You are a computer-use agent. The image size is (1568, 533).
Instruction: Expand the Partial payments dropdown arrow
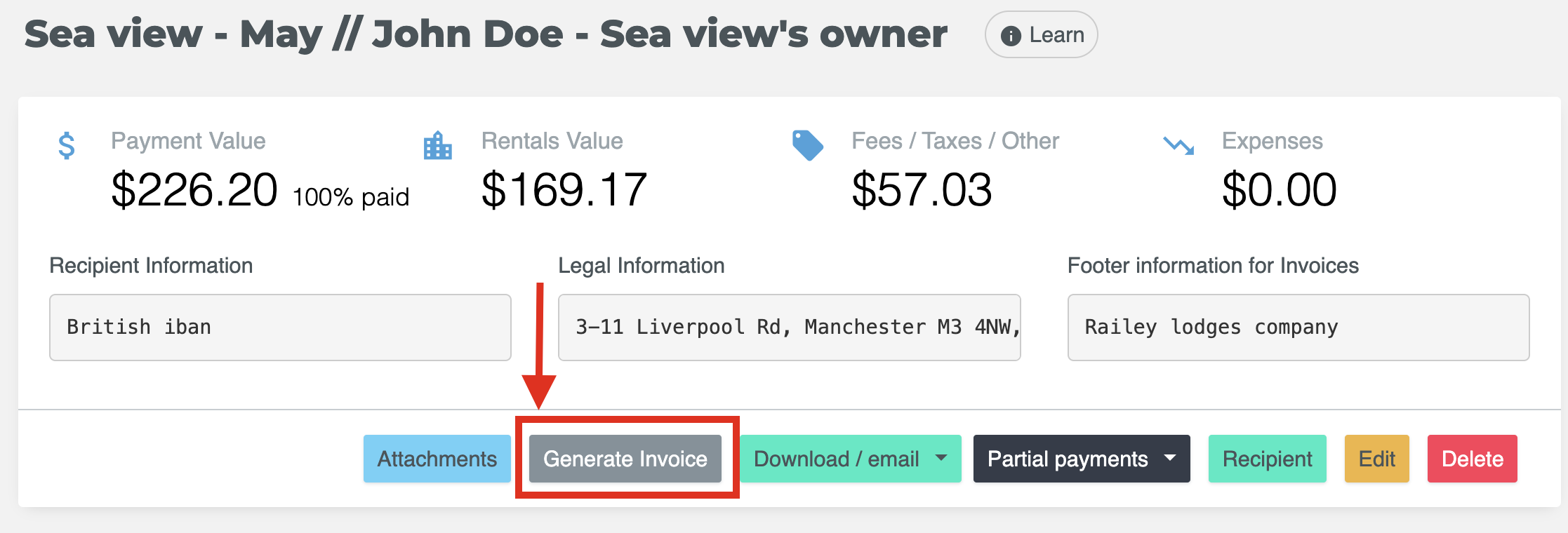pos(1170,458)
